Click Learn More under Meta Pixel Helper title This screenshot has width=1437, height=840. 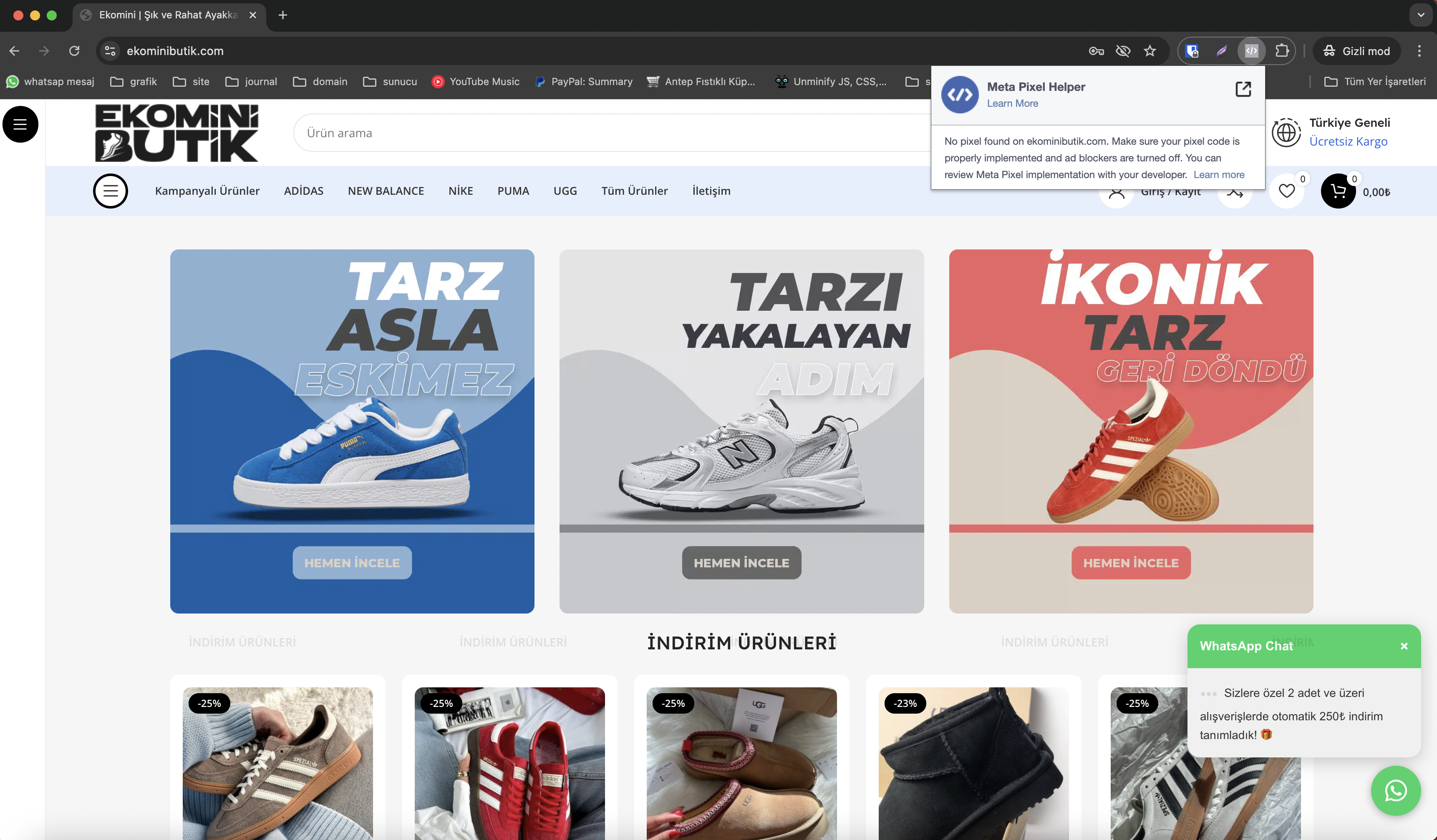click(x=1012, y=103)
